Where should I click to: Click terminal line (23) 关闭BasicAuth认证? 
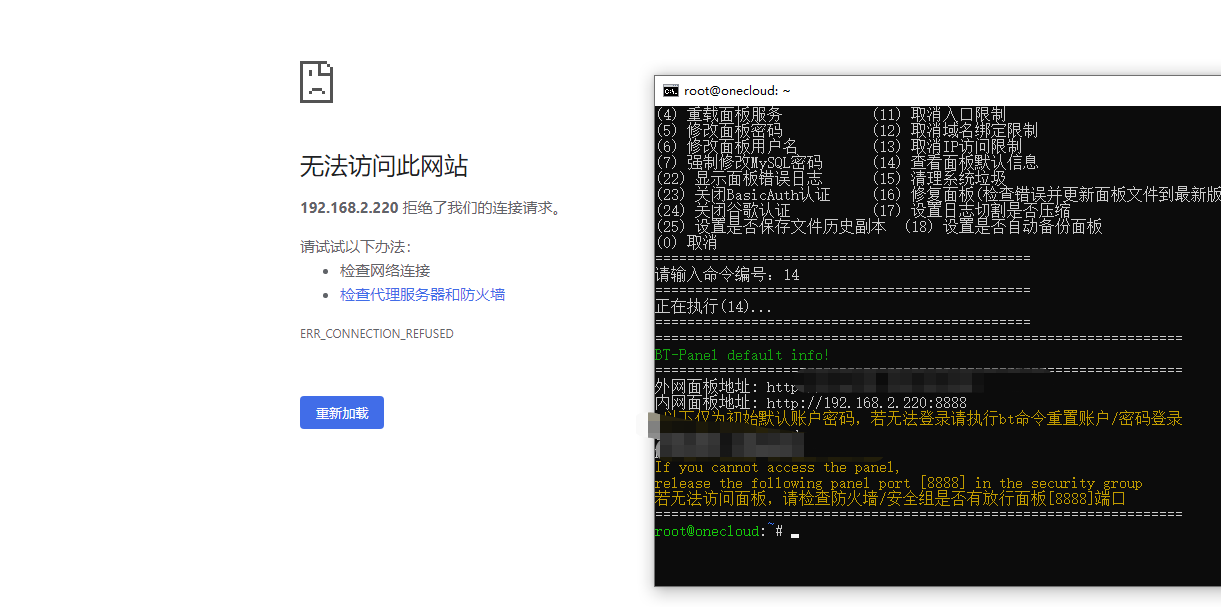tap(743, 194)
